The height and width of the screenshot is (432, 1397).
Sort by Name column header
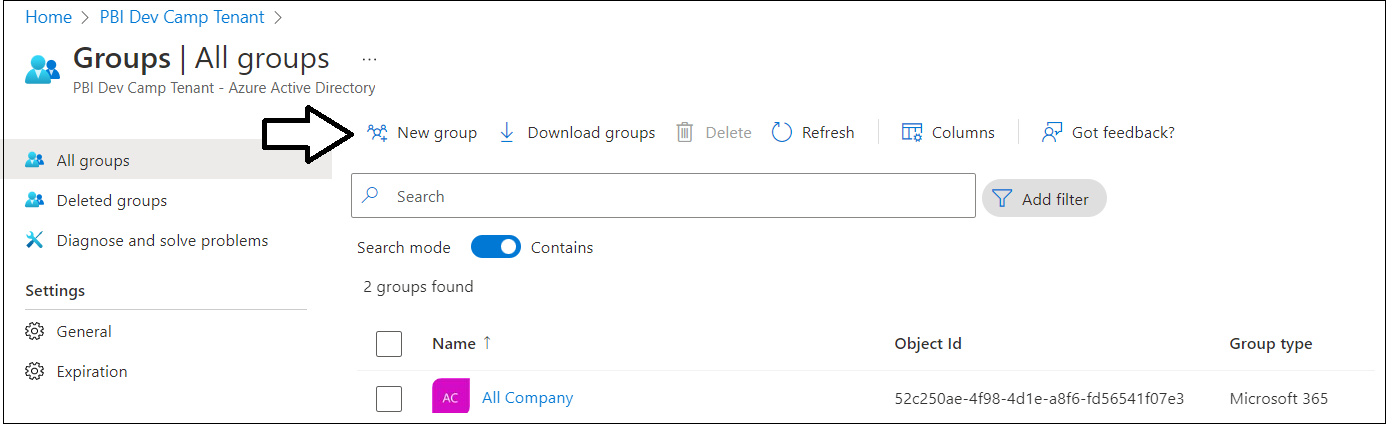pos(453,343)
